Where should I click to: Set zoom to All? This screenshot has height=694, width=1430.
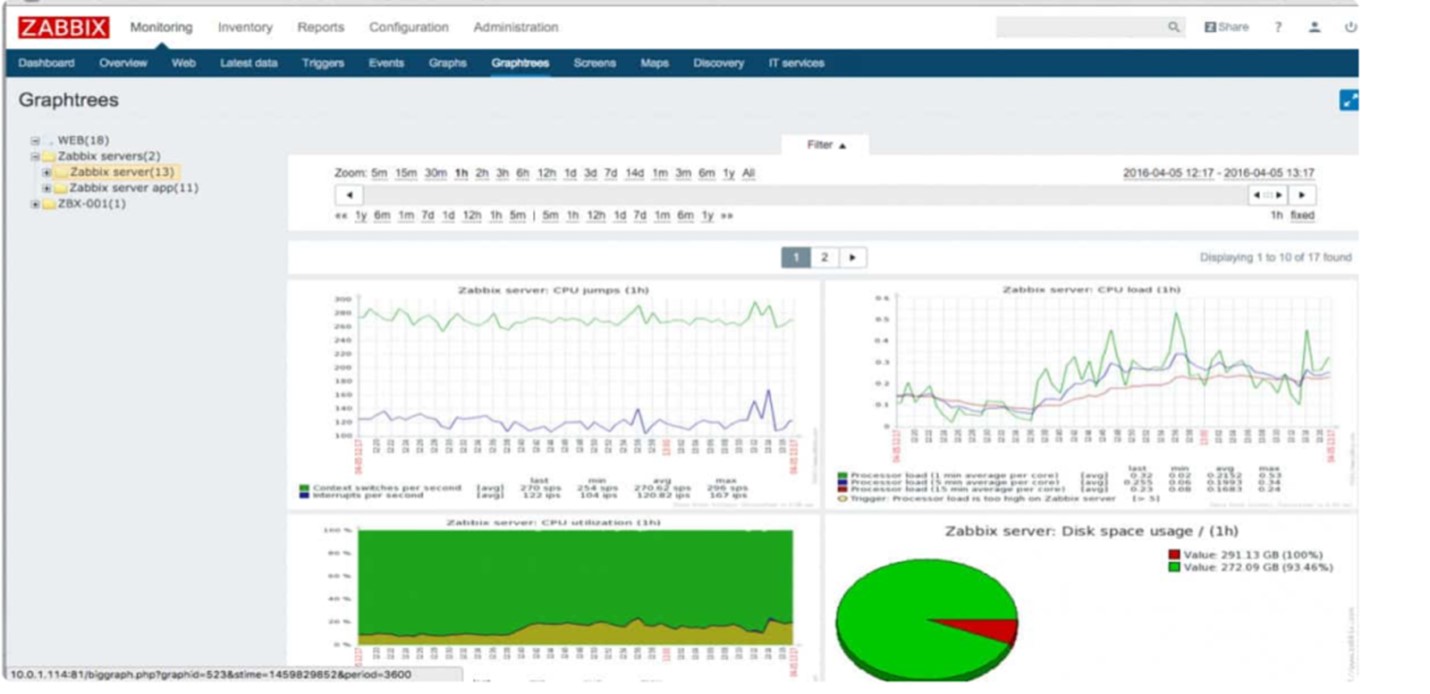pyautogui.click(x=748, y=173)
